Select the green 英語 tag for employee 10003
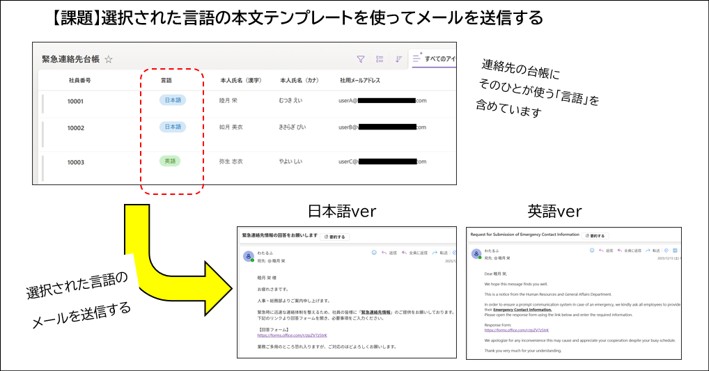 click(x=170, y=161)
